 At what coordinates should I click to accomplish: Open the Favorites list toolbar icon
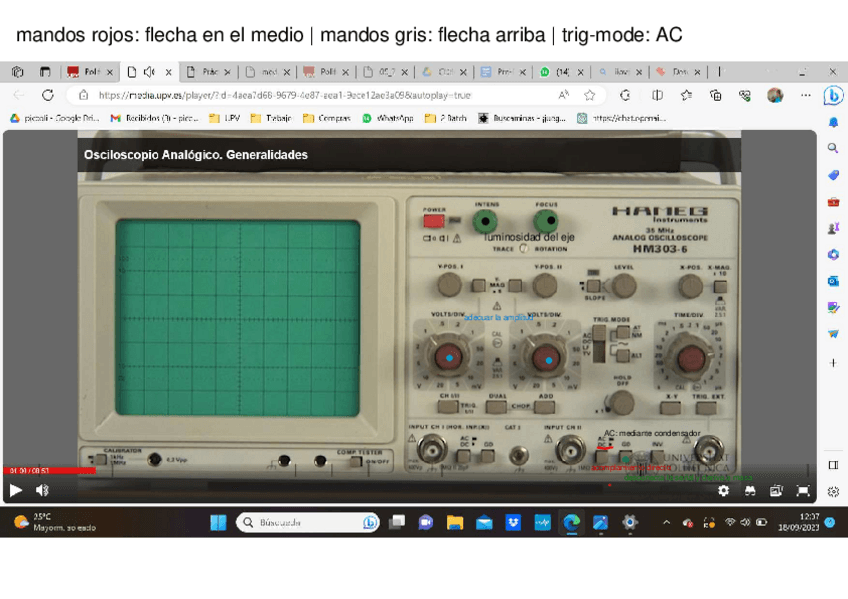click(x=686, y=95)
